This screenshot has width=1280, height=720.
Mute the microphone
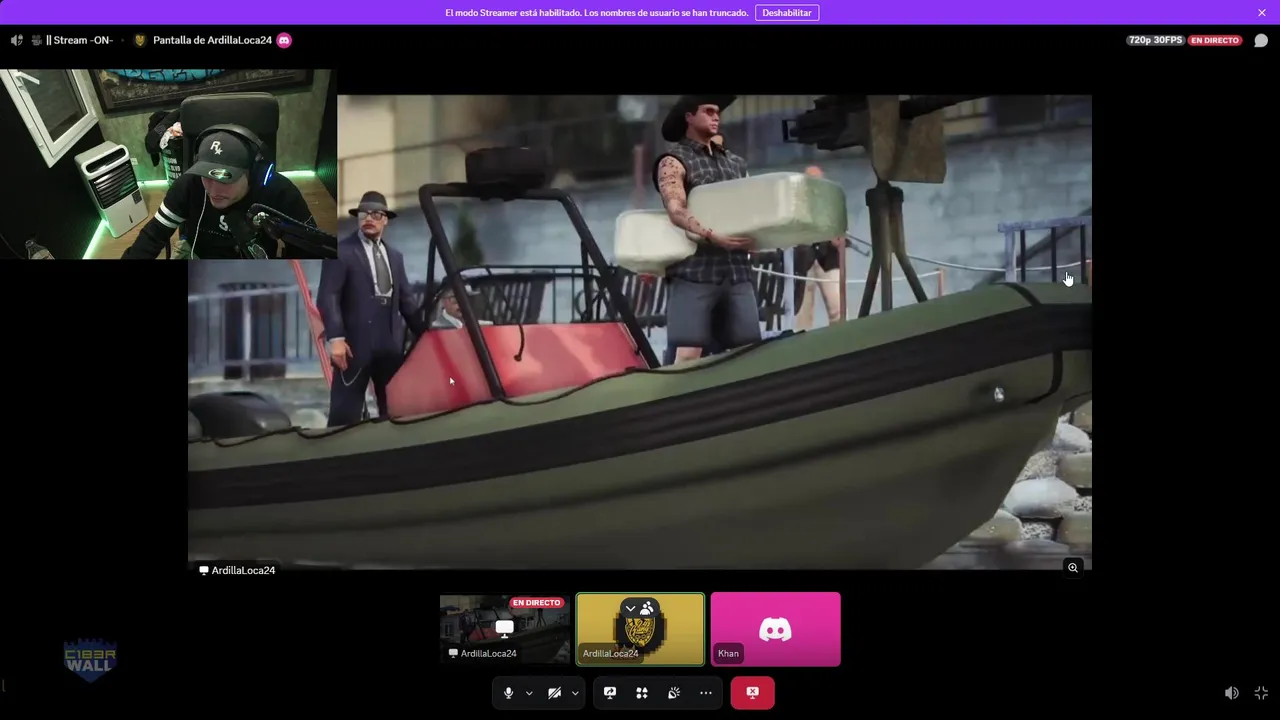508,693
